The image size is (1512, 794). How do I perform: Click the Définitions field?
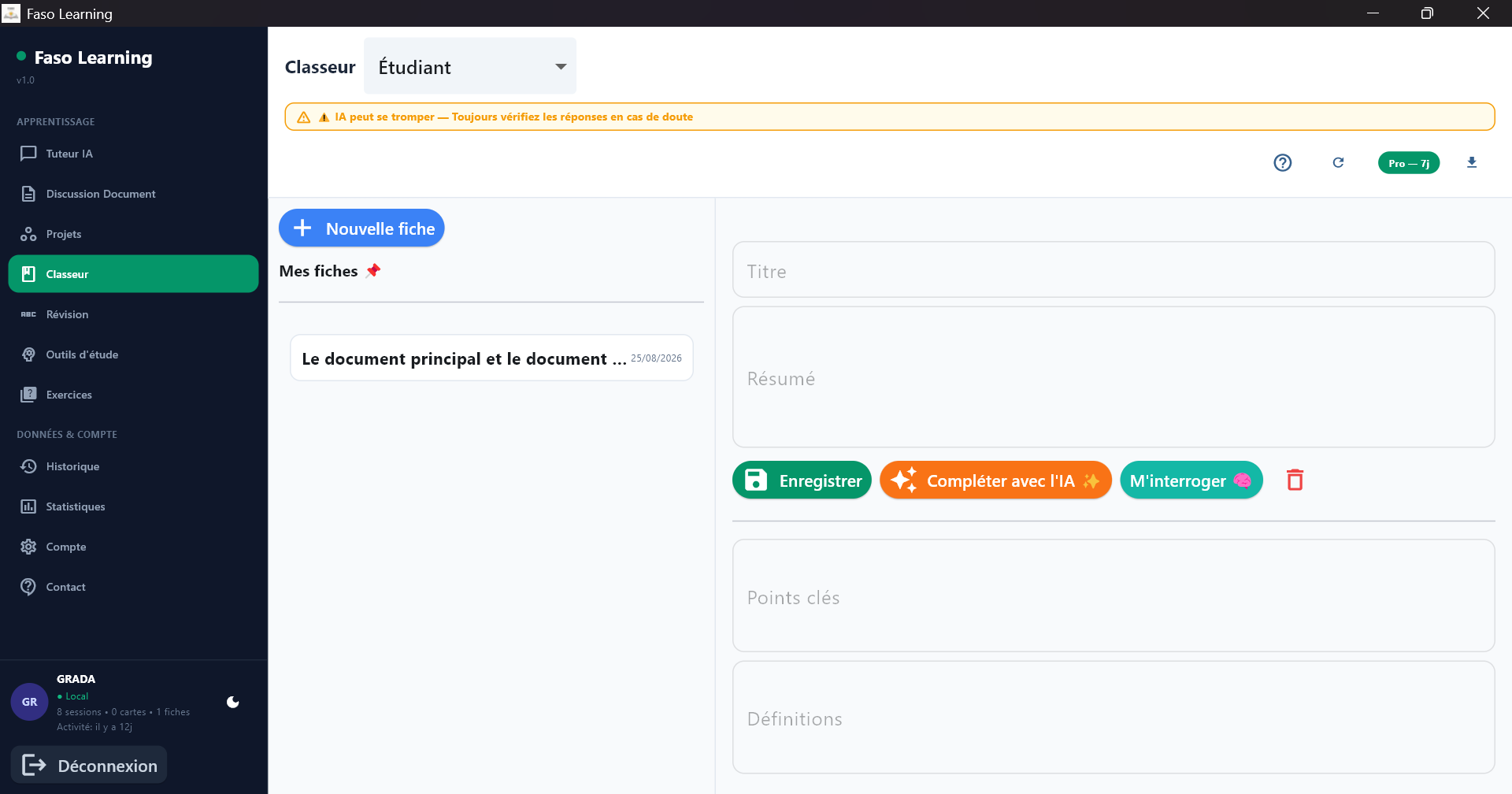(x=1114, y=718)
